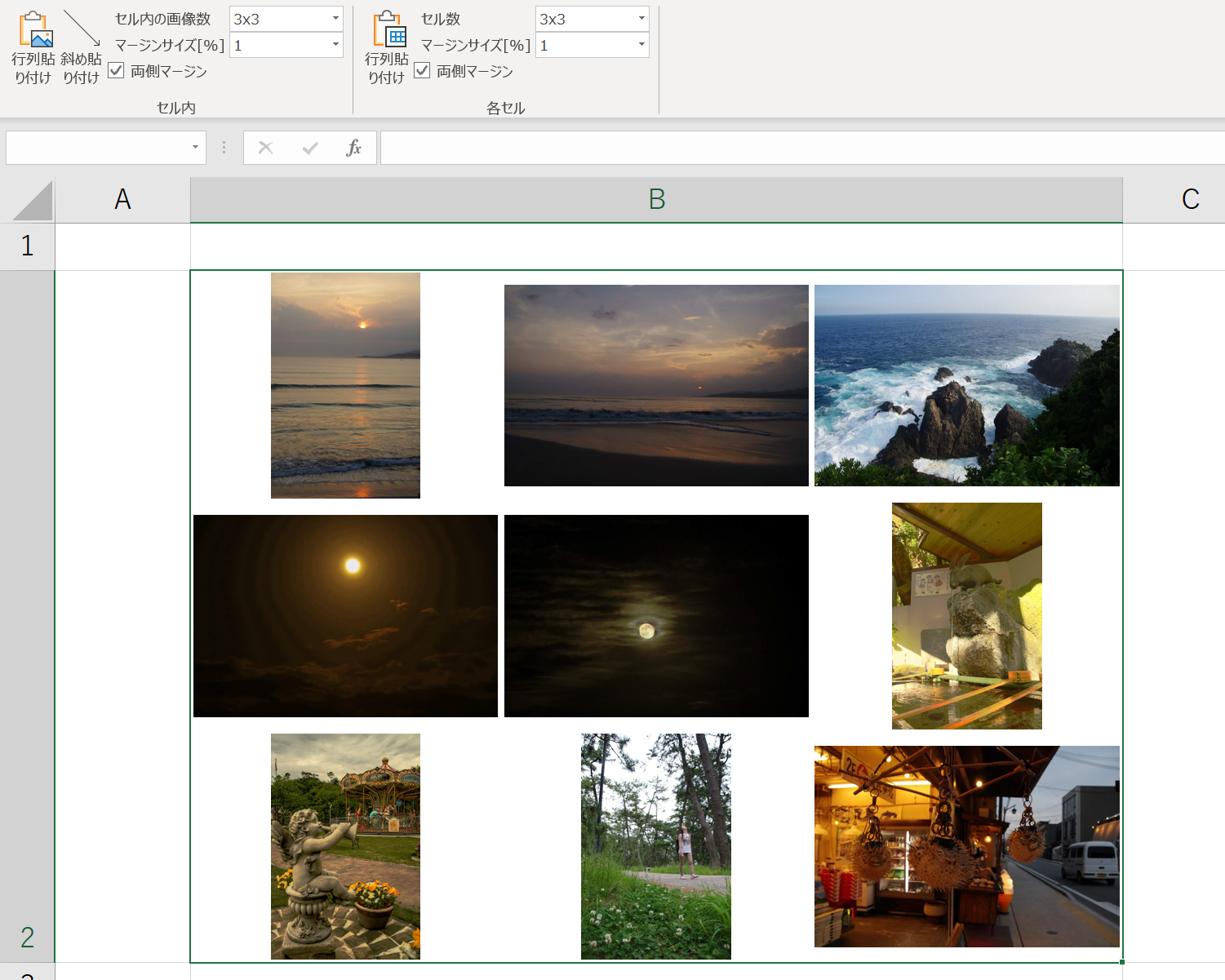The height and width of the screenshot is (980, 1225).
Task: Expand the Name Box dropdown arrow
Action: 195,148
